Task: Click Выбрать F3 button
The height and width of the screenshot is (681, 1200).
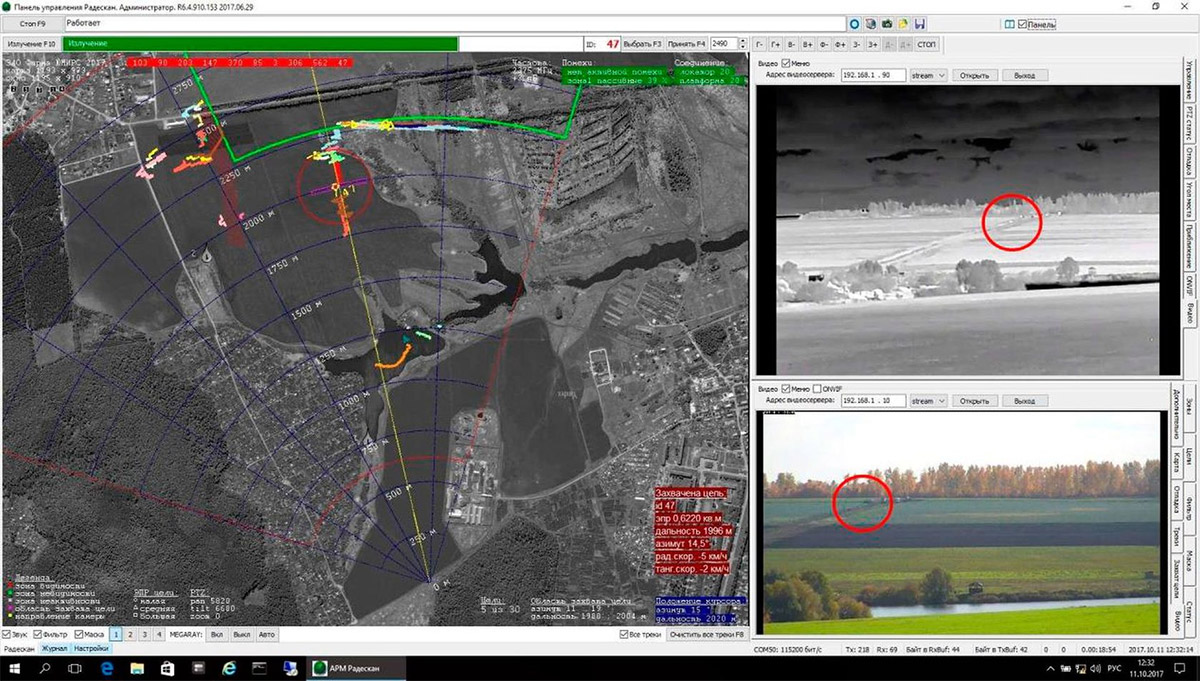Action: (x=642, y=44)
